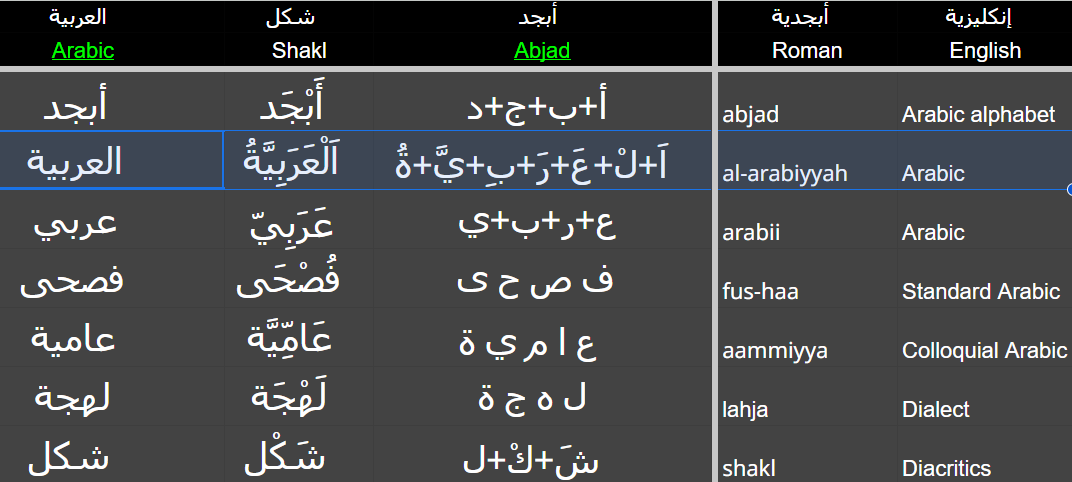1072x482 pixels.
Task: Select the "fus-haa" cell
Action: [760, 292]
